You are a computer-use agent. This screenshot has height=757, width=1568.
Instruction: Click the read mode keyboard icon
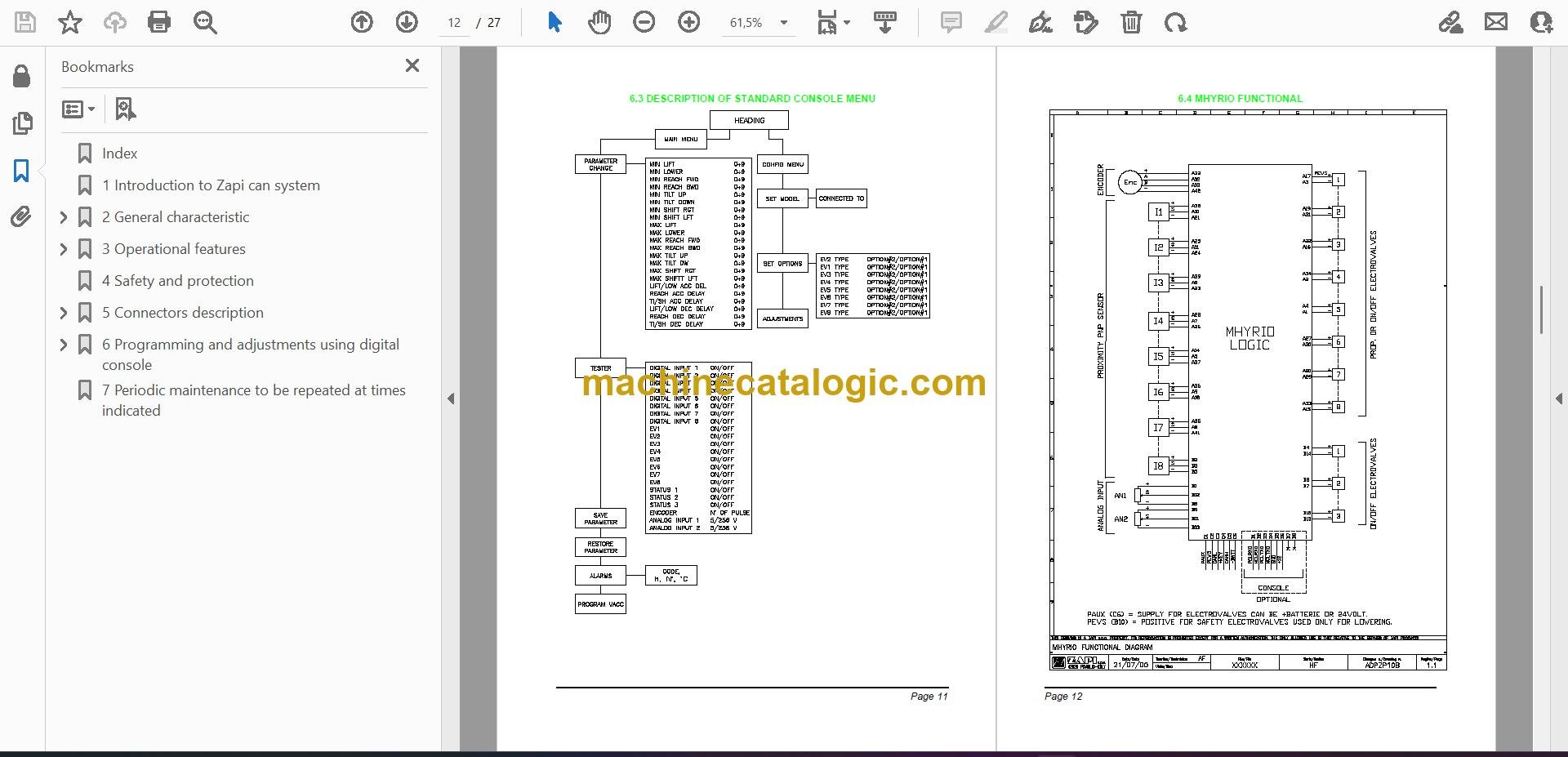click(x=885, y=22)
